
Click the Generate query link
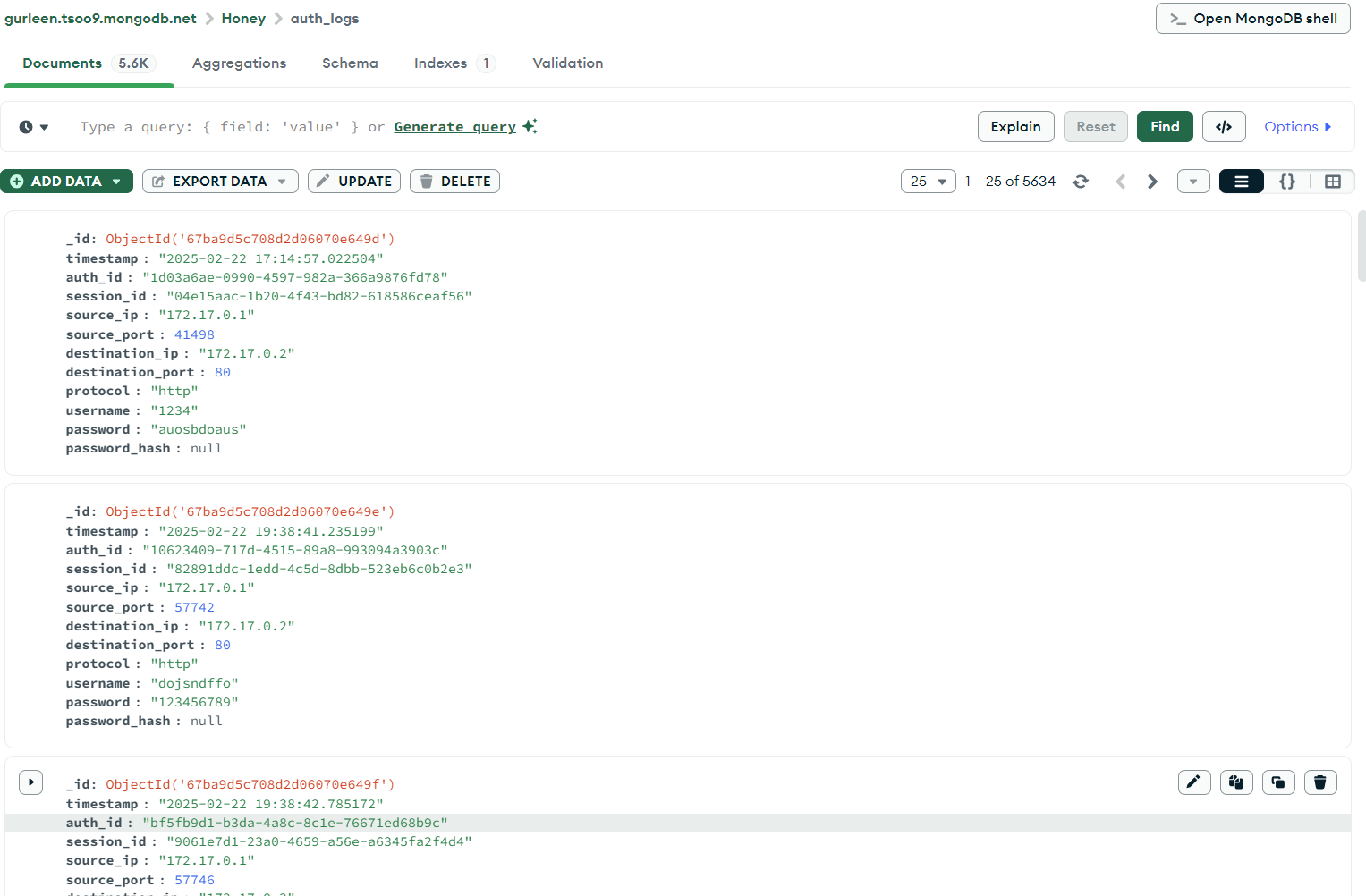pos(455,127)
